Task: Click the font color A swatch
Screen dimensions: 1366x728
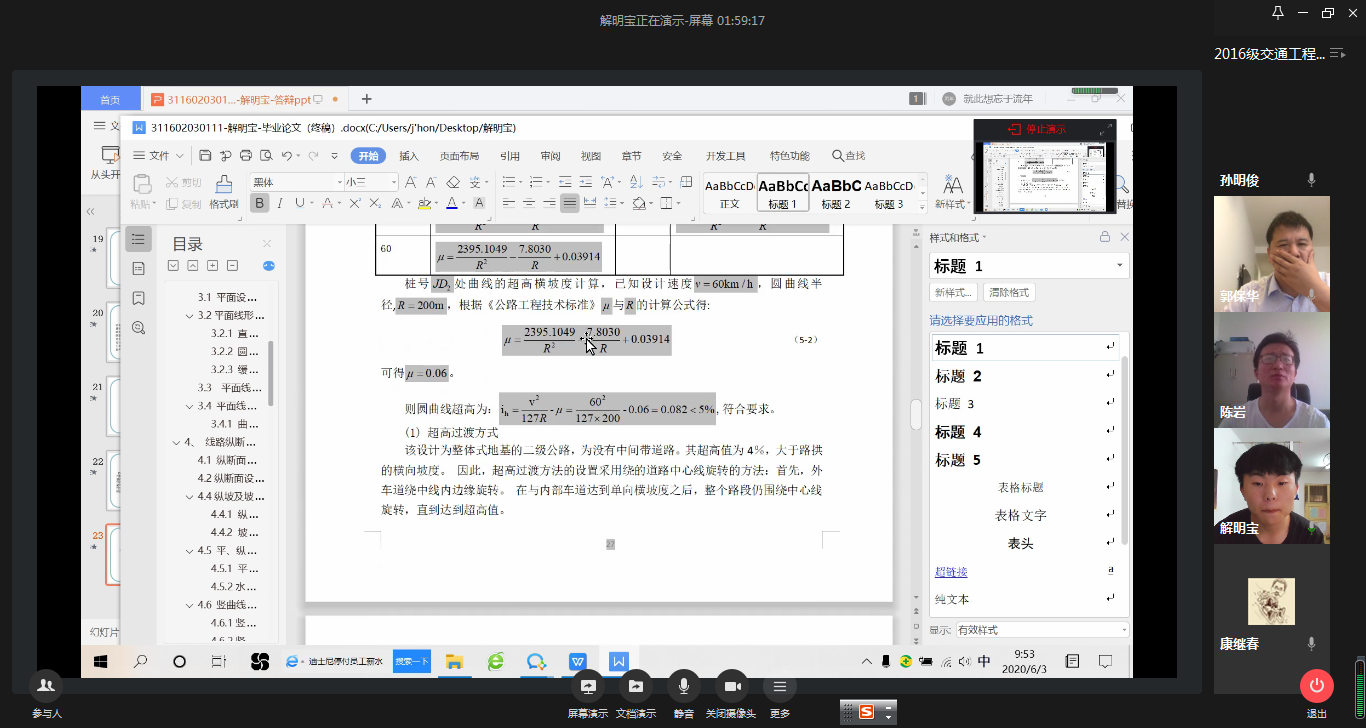Action: (451, 203)
